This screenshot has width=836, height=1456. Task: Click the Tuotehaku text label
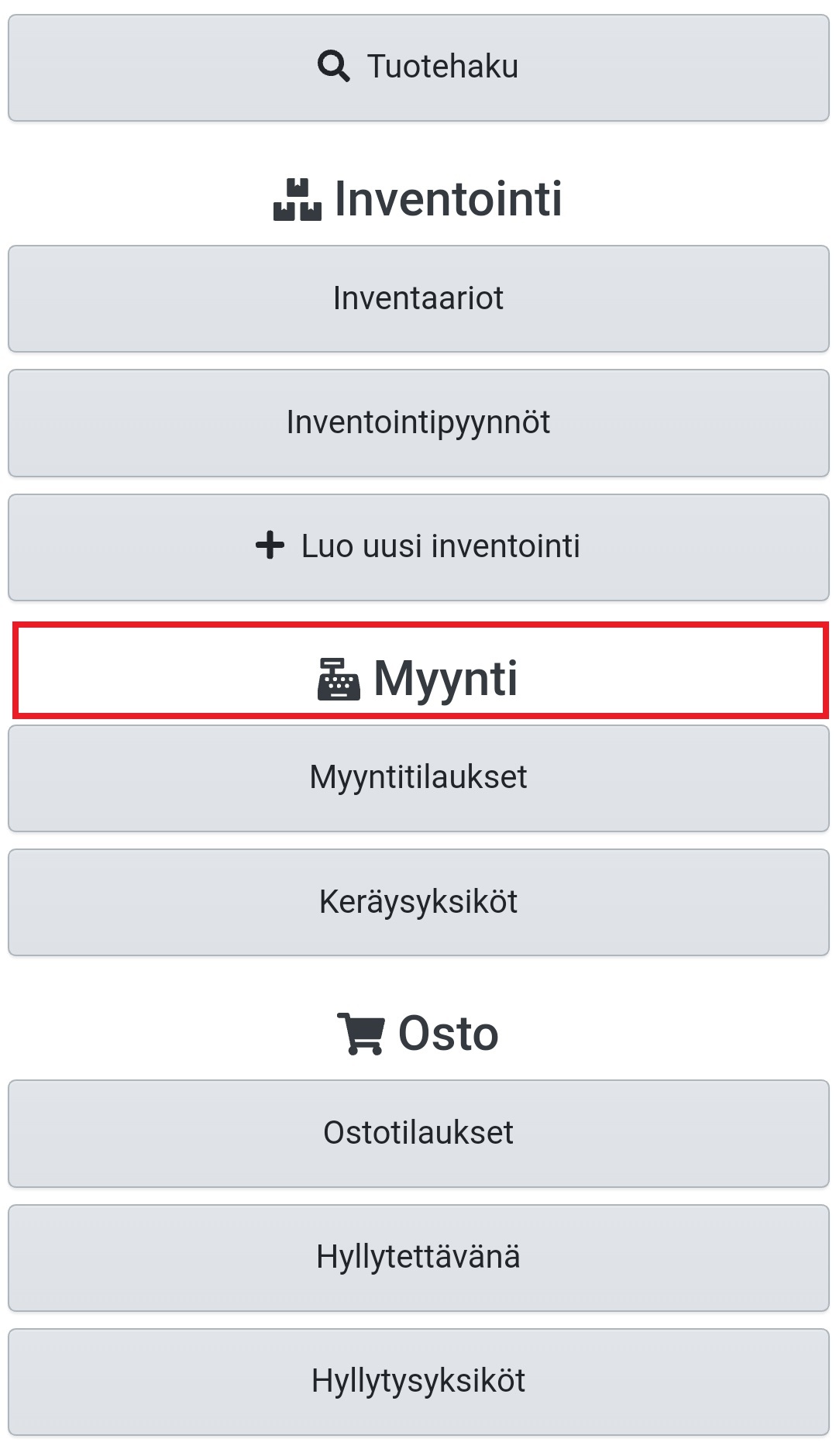pos(442,67)
